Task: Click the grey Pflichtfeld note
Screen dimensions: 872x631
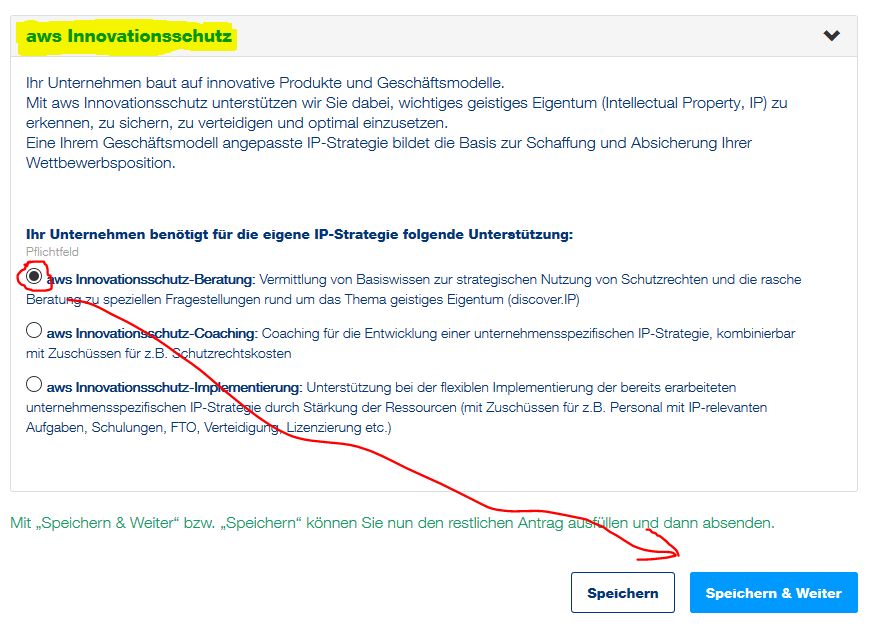Action: tap(52, 253)
